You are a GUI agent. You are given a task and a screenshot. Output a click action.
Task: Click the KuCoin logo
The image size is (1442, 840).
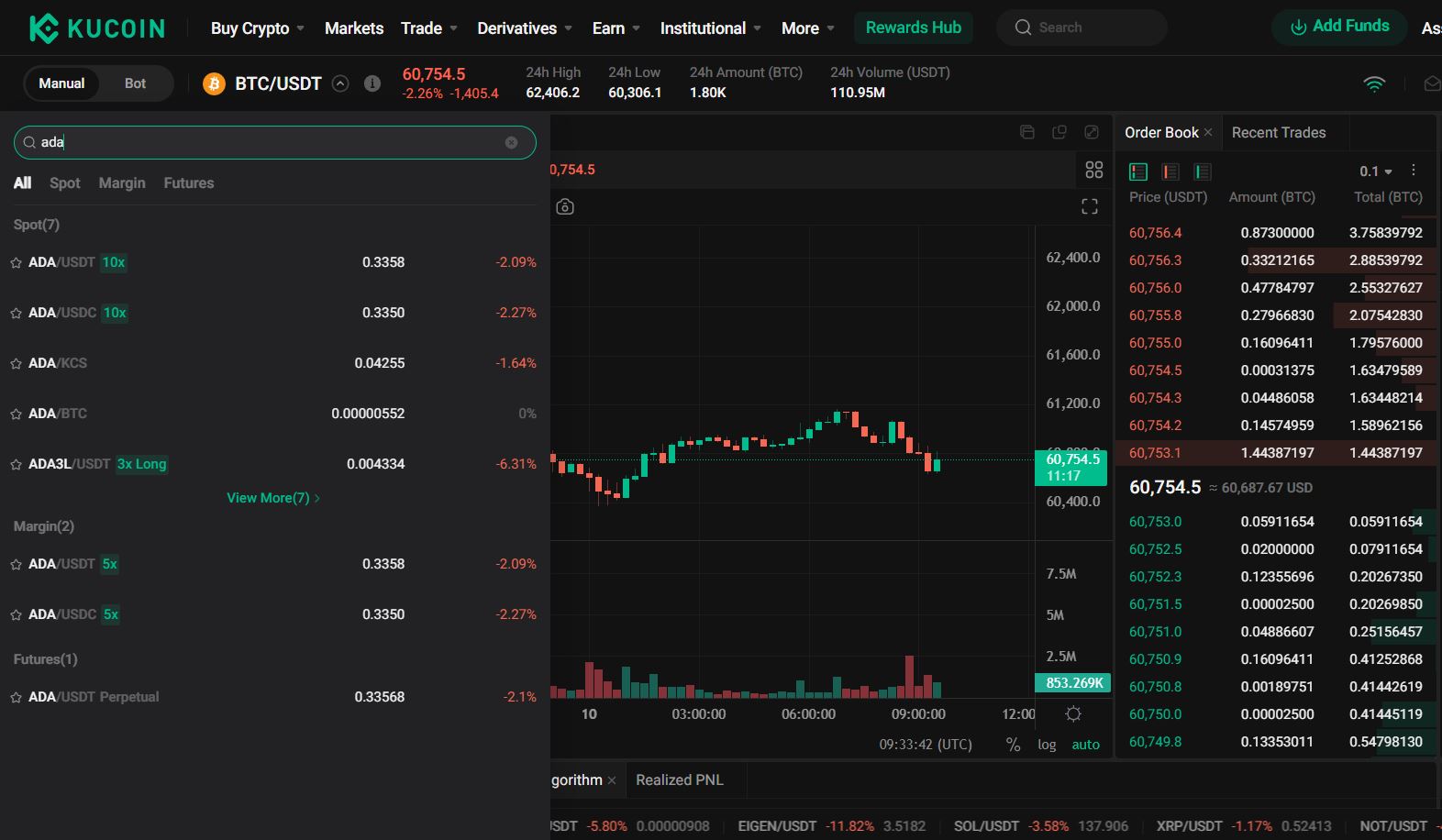click(96, 28)
